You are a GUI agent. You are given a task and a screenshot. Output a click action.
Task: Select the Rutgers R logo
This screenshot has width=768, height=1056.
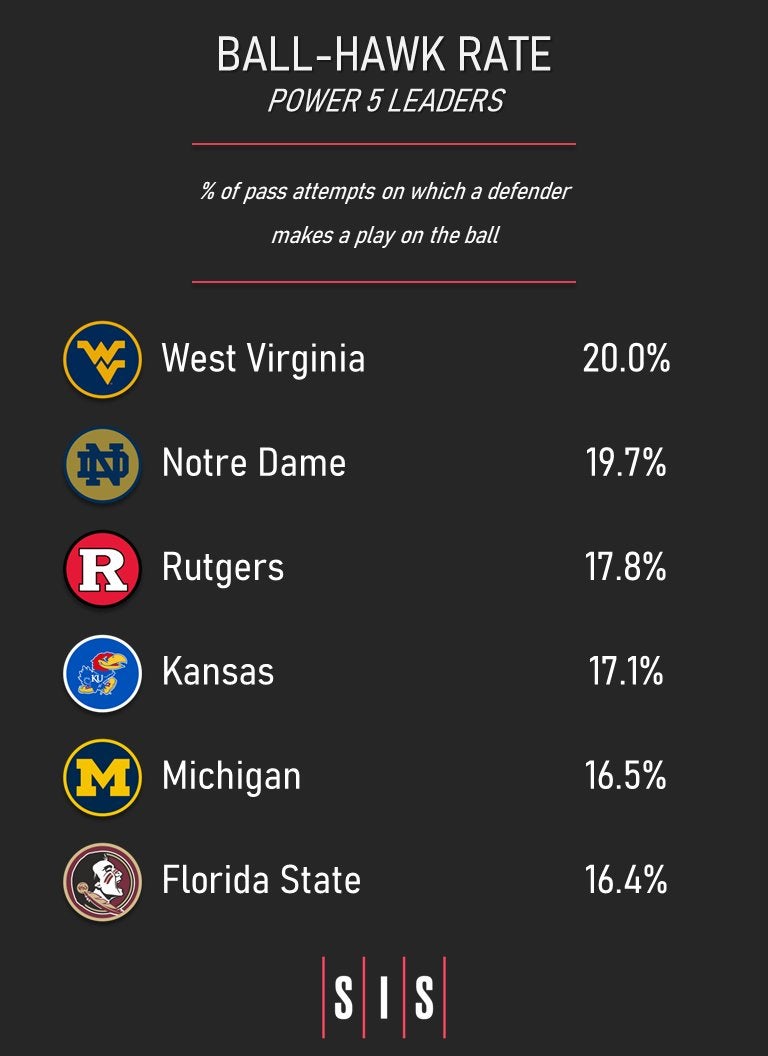[102, 568]
